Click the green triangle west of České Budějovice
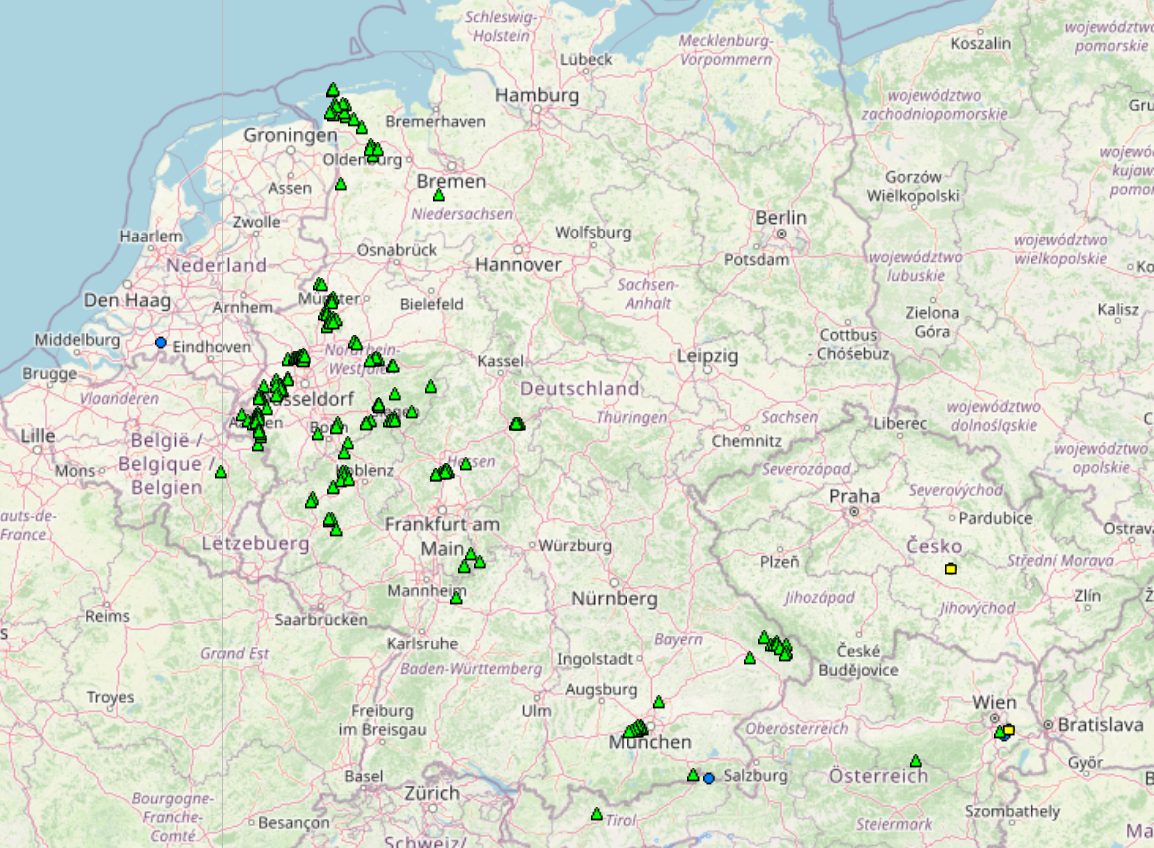This screenshot has height=848, width=1154. point(749,658)
